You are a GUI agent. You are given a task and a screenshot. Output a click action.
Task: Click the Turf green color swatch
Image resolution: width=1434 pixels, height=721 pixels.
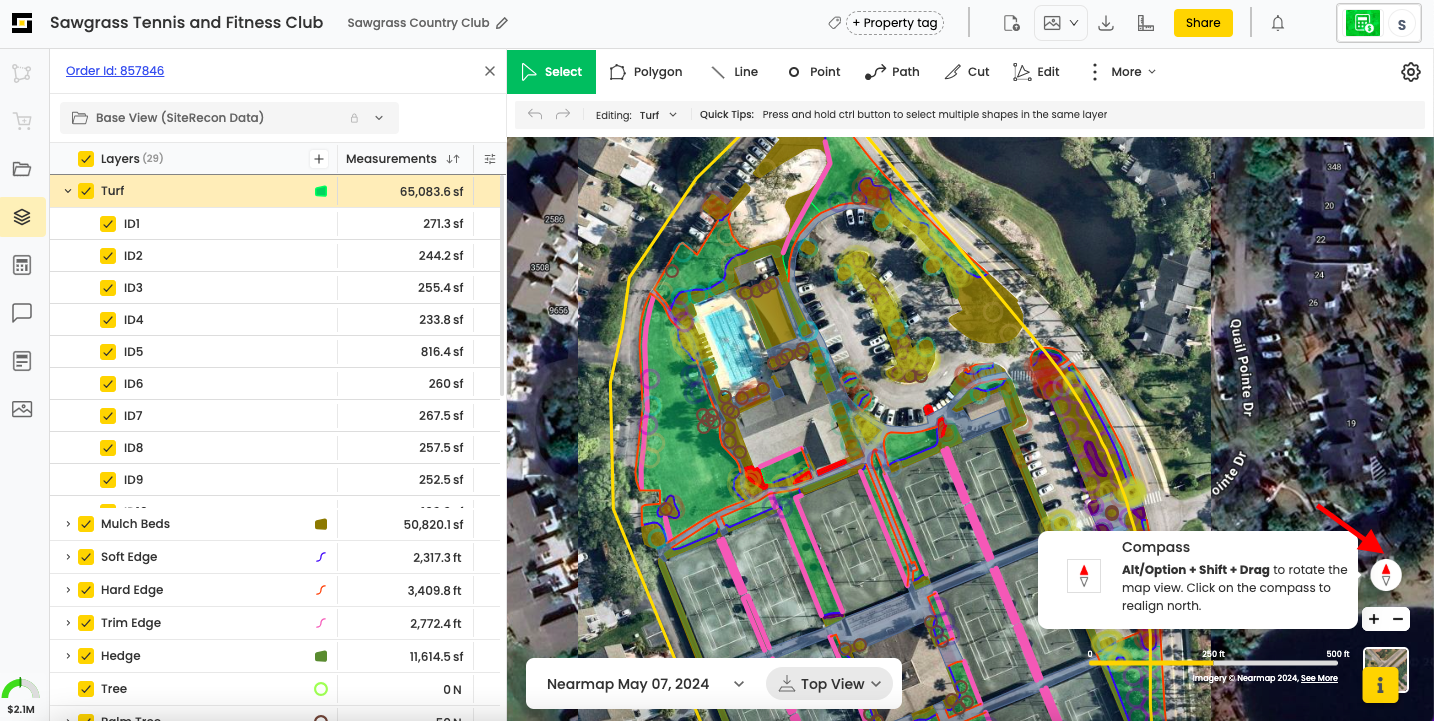click(321, 191)
